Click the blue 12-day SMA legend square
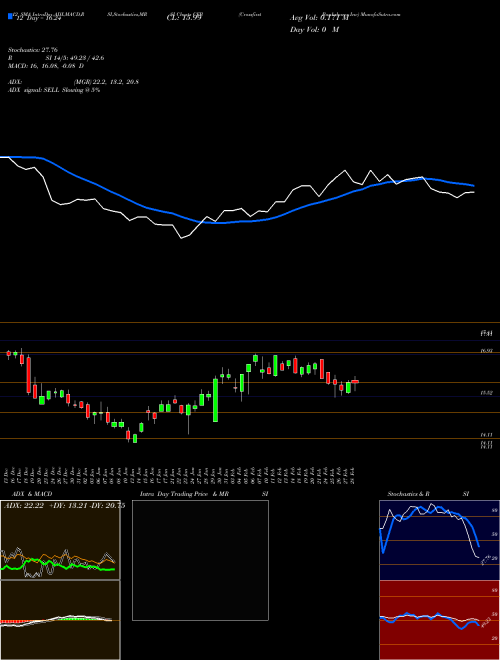Viewport: 500px width, 660px height. tap(10, 16)
